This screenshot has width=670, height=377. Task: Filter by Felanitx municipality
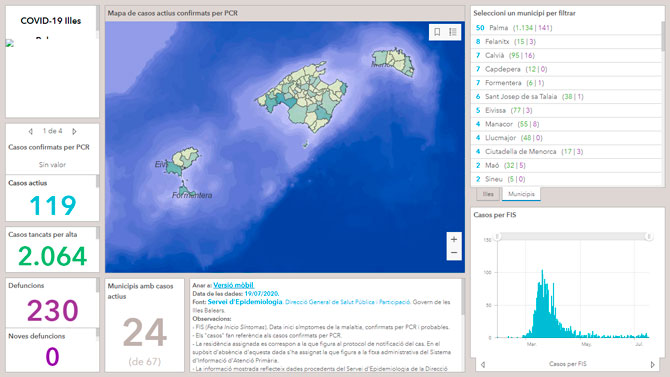tap(566, 41)
